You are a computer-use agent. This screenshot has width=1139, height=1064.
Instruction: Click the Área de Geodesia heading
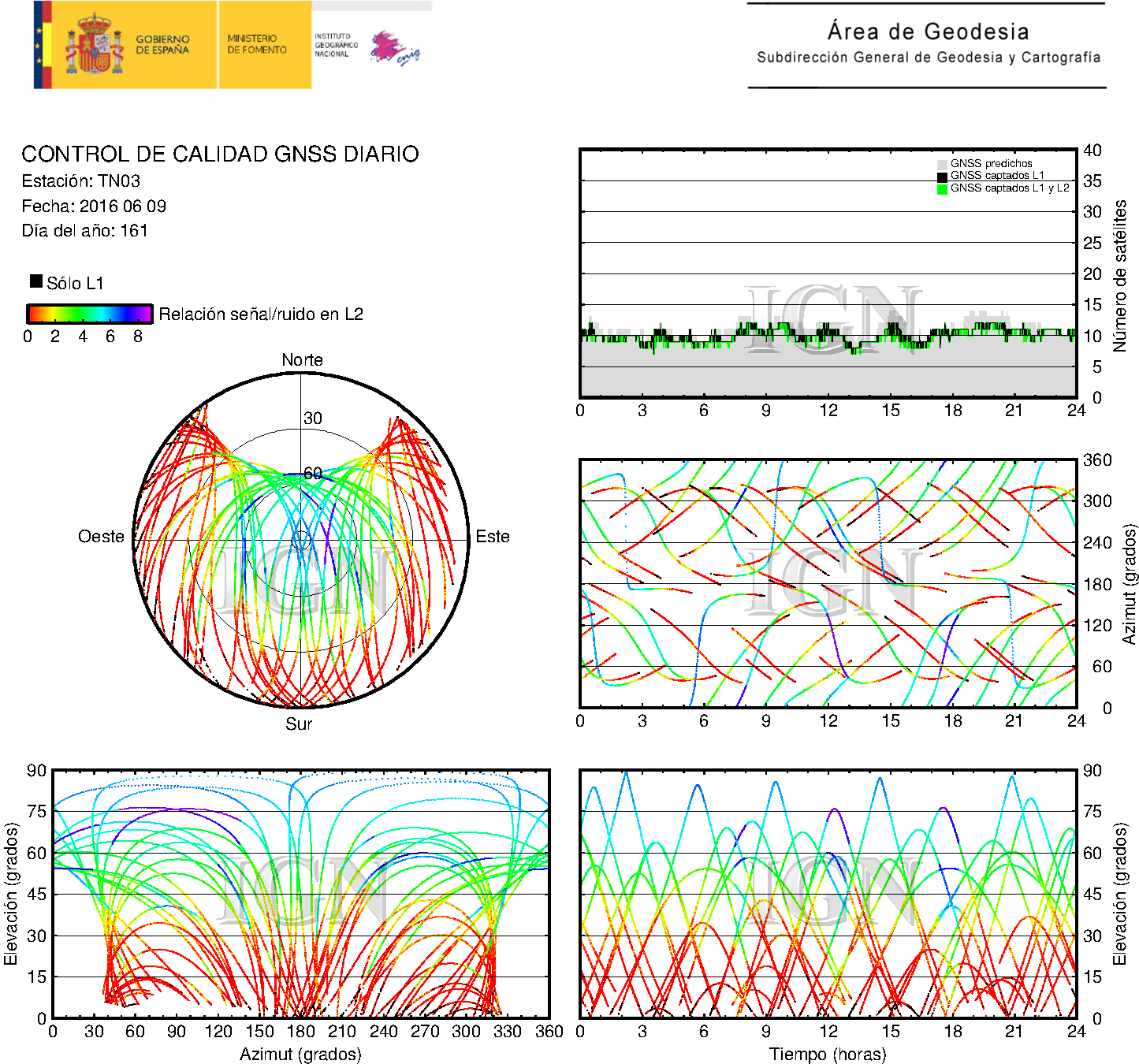point(928,32)
